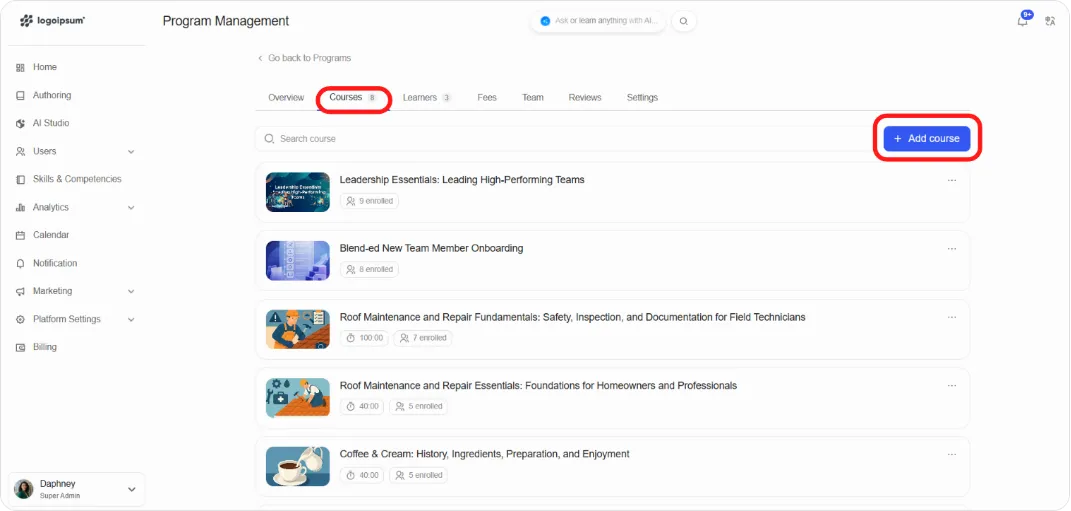Switch to the Reviews tab
1071x511 pixels.
(585, 98)
